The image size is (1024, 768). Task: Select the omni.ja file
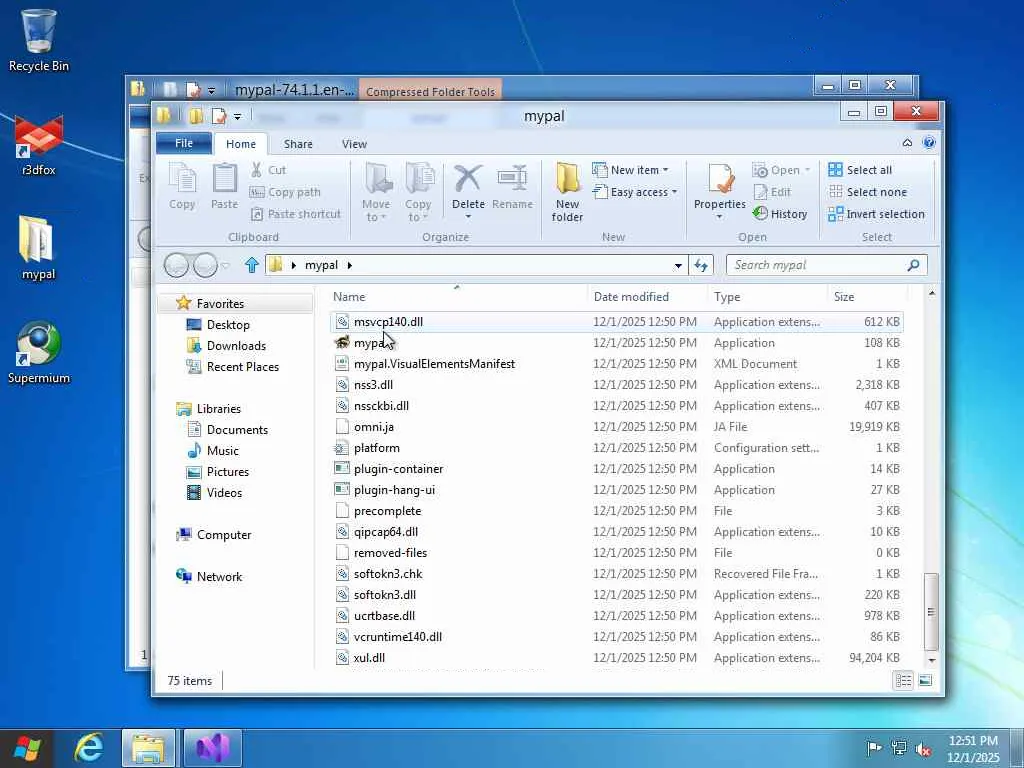[x=617, y=426]
